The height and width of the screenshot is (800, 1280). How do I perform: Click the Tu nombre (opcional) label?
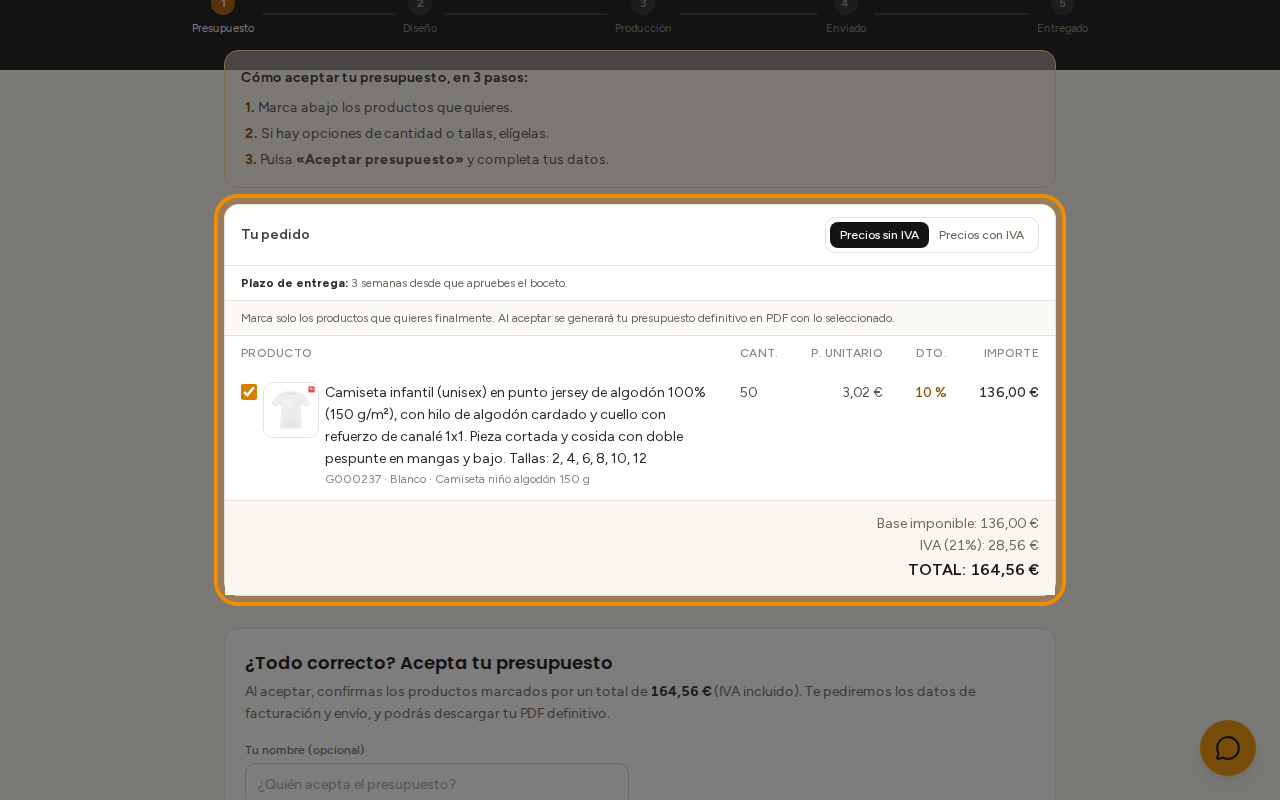[x=305, y=750]
